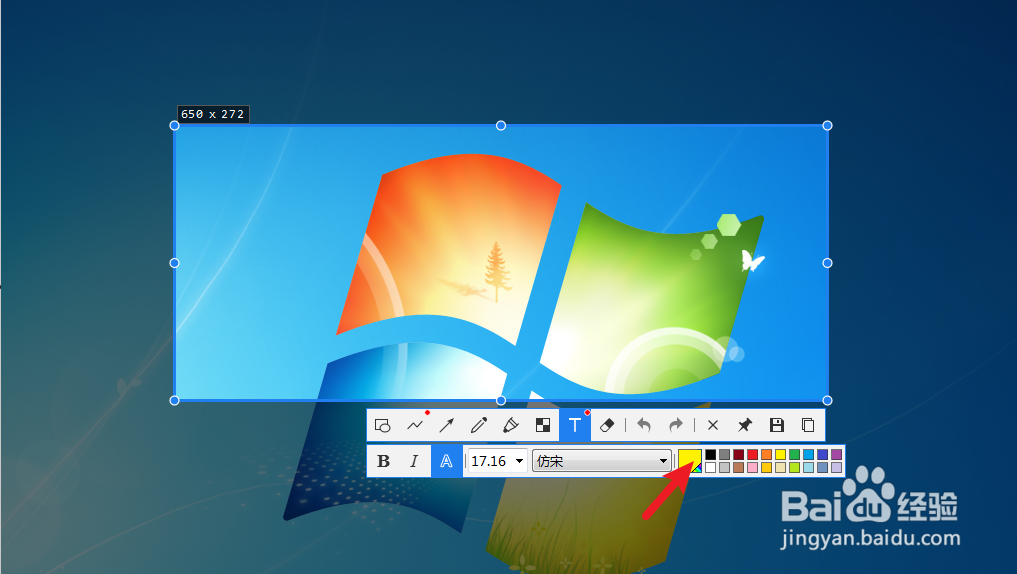Pick the white color swatch

click(x=711, y=467)
